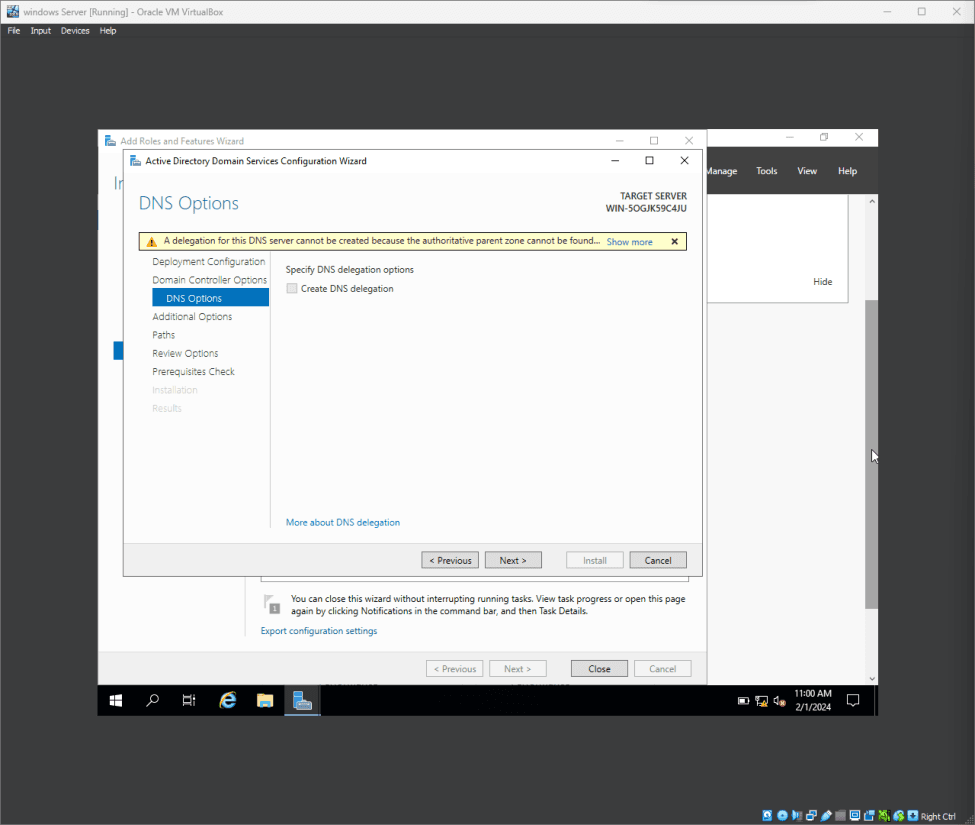
Task: Click Hide in the Server Manager panel
Action: tap(822, 282)
